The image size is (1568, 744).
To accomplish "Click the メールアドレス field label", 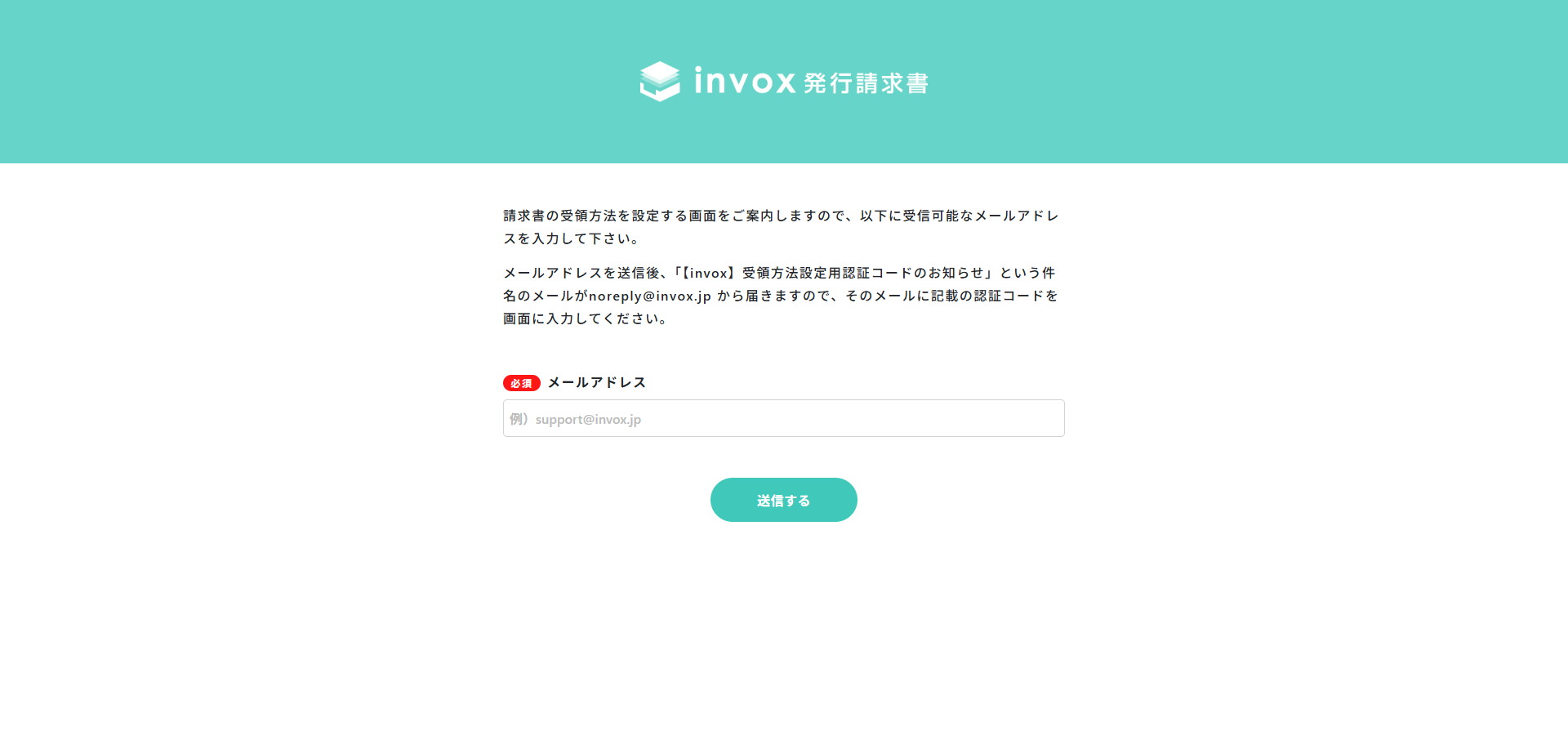I will [x=597, y=382].
